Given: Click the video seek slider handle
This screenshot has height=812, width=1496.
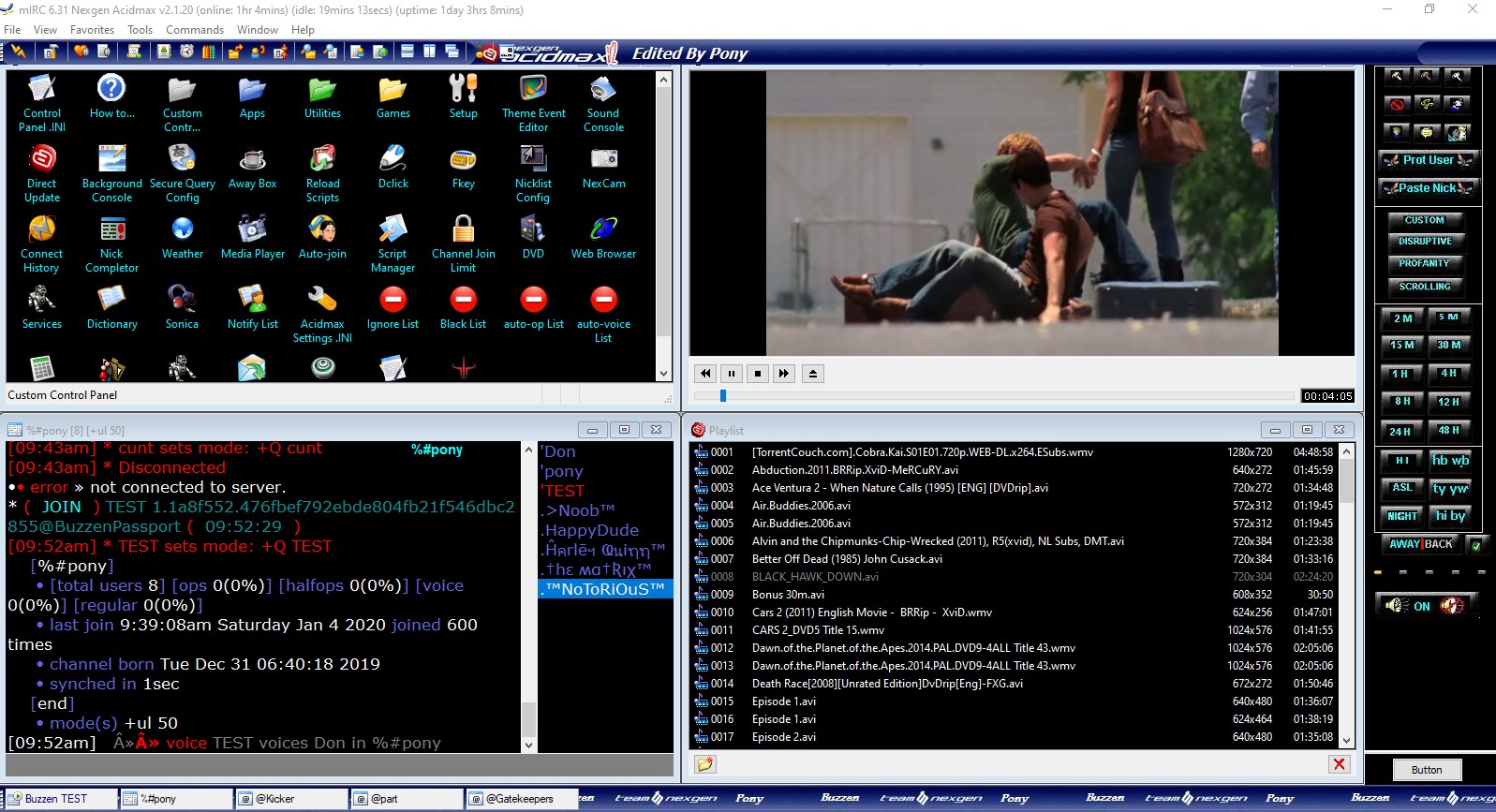Looking at the screenshot, I should pyautogui.click(x=723, y=396).
